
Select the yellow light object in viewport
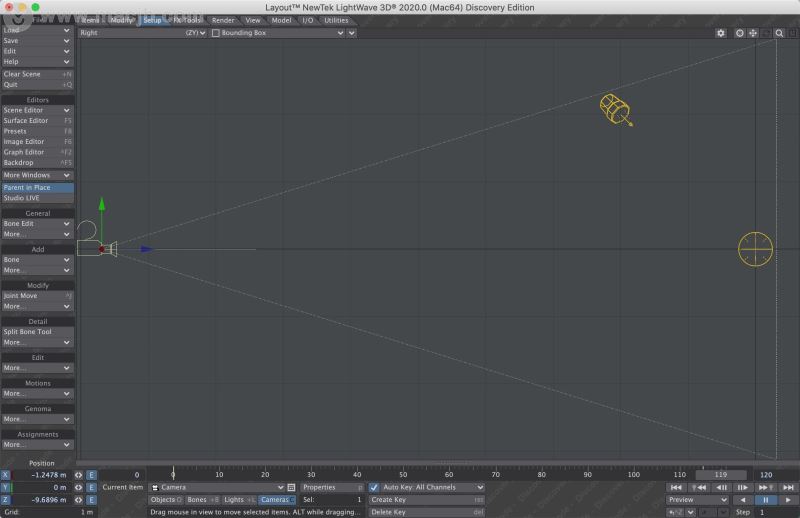pyautogui.click(x=616, y=109)
